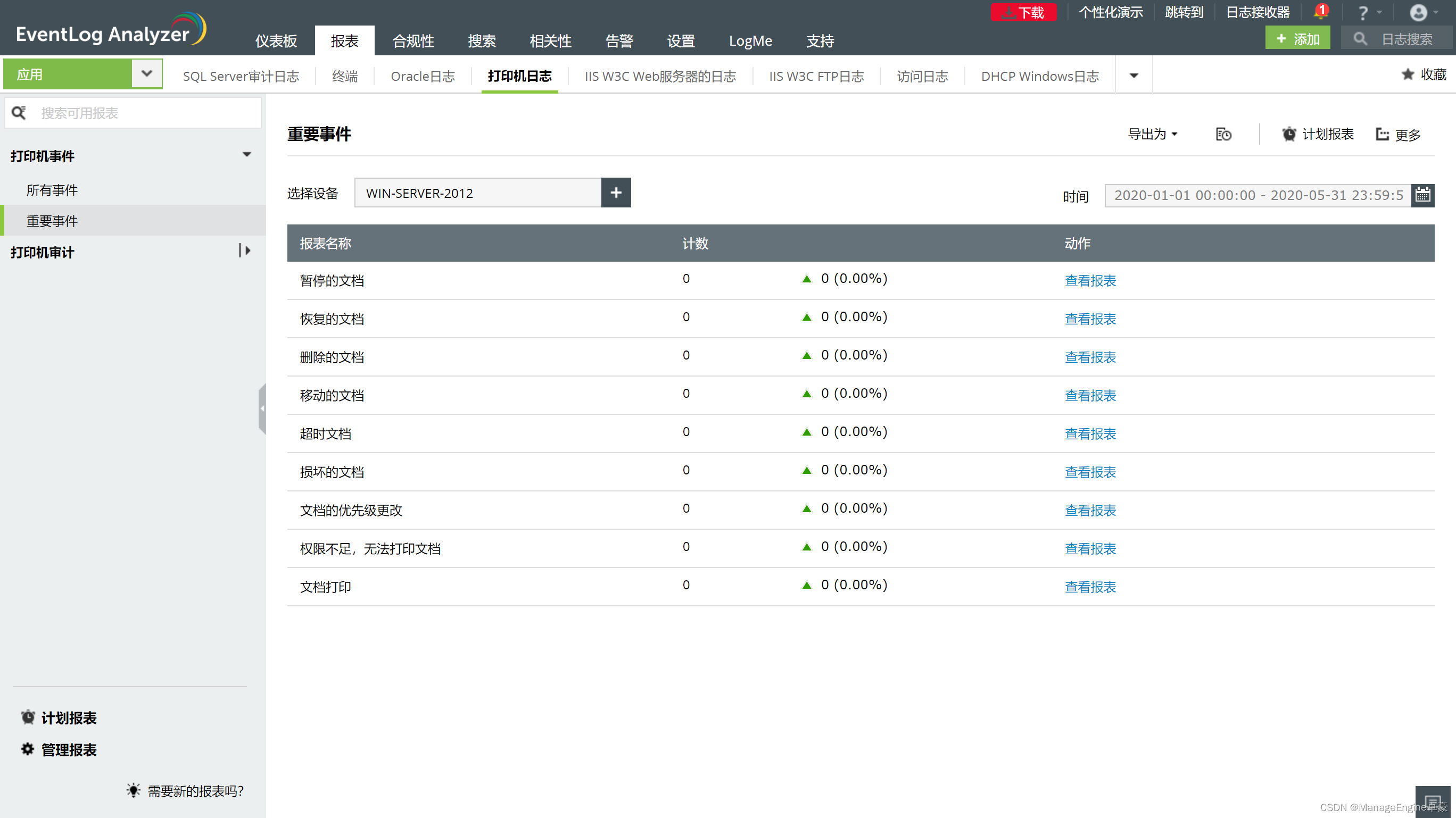
Task: Switch to IIS W3C Web服务器的日志 sub-tab
Action: tap(660, 76)
